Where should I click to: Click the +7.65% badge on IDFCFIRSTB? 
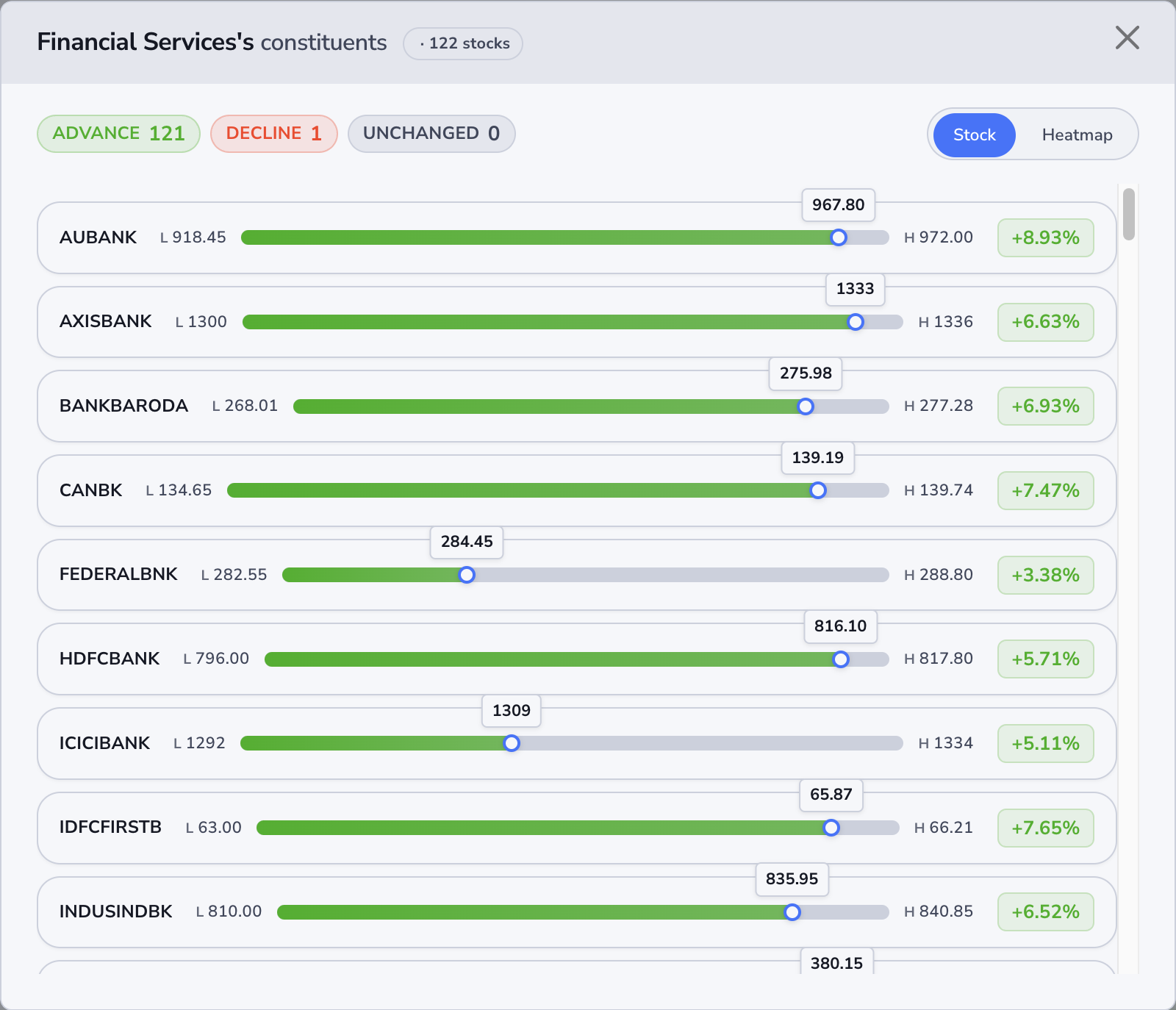pos(1045,828)
